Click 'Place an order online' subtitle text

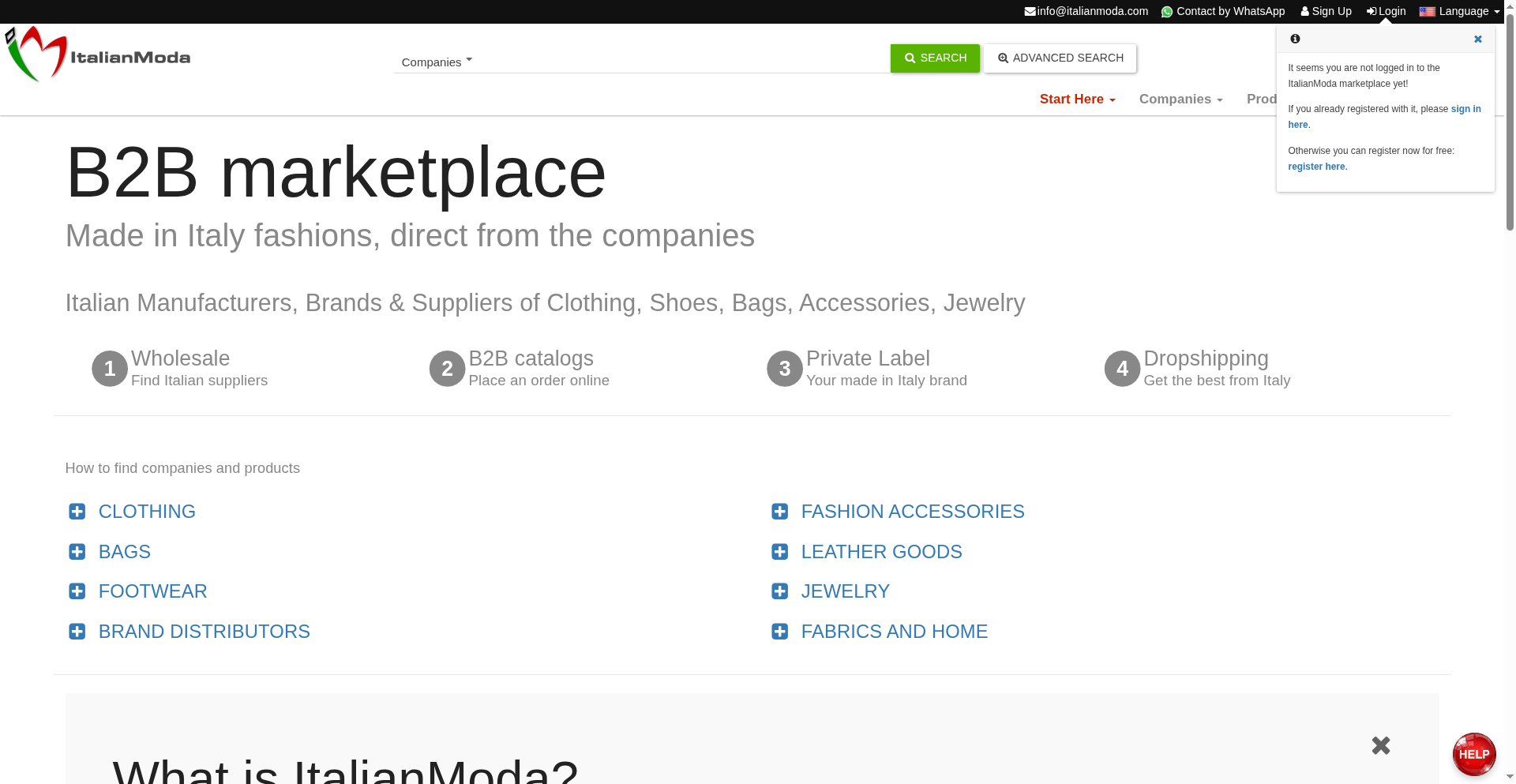(539, 381)
